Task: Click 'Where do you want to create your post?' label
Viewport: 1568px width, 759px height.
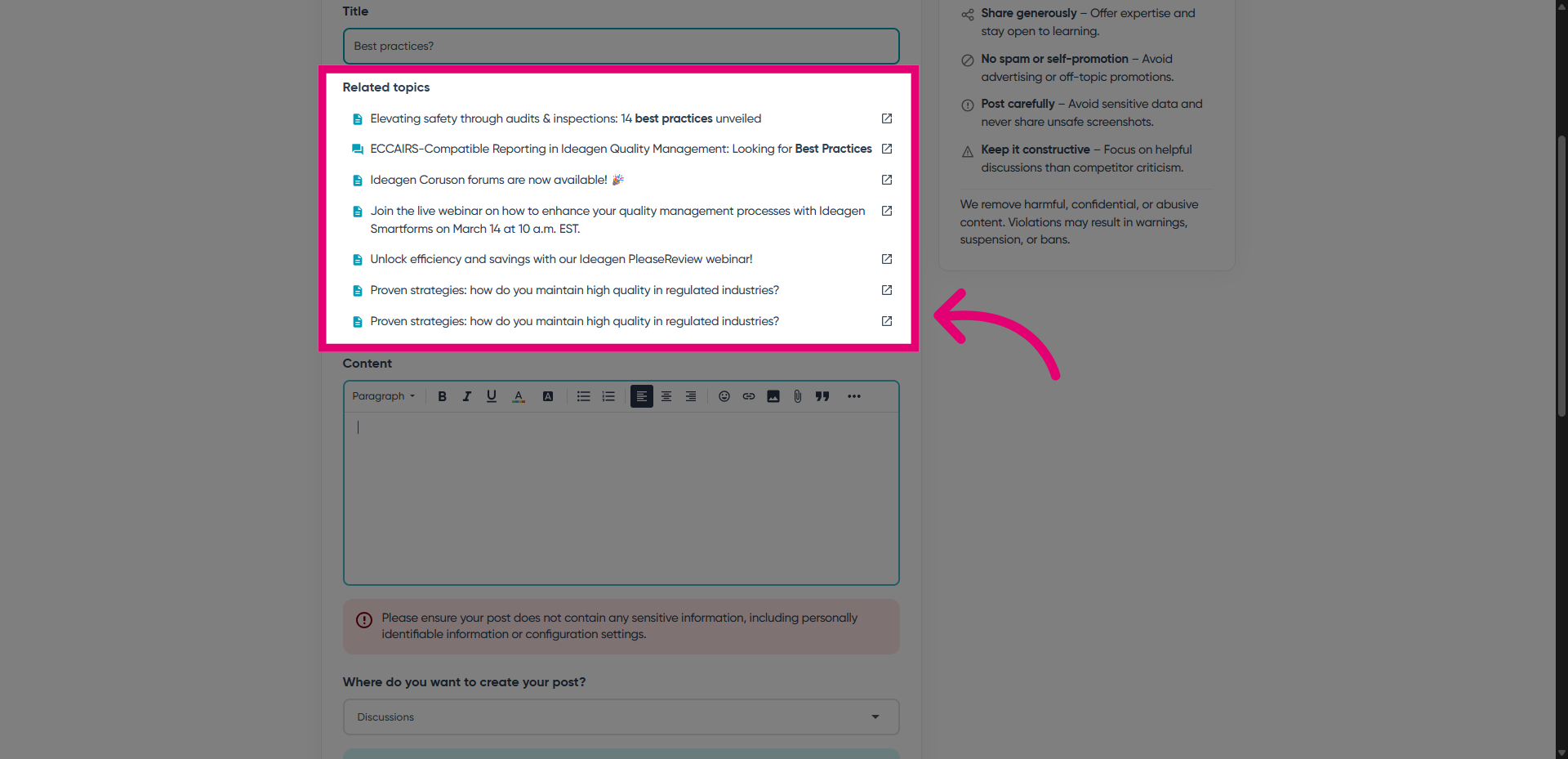Action: tap(464, 682)
